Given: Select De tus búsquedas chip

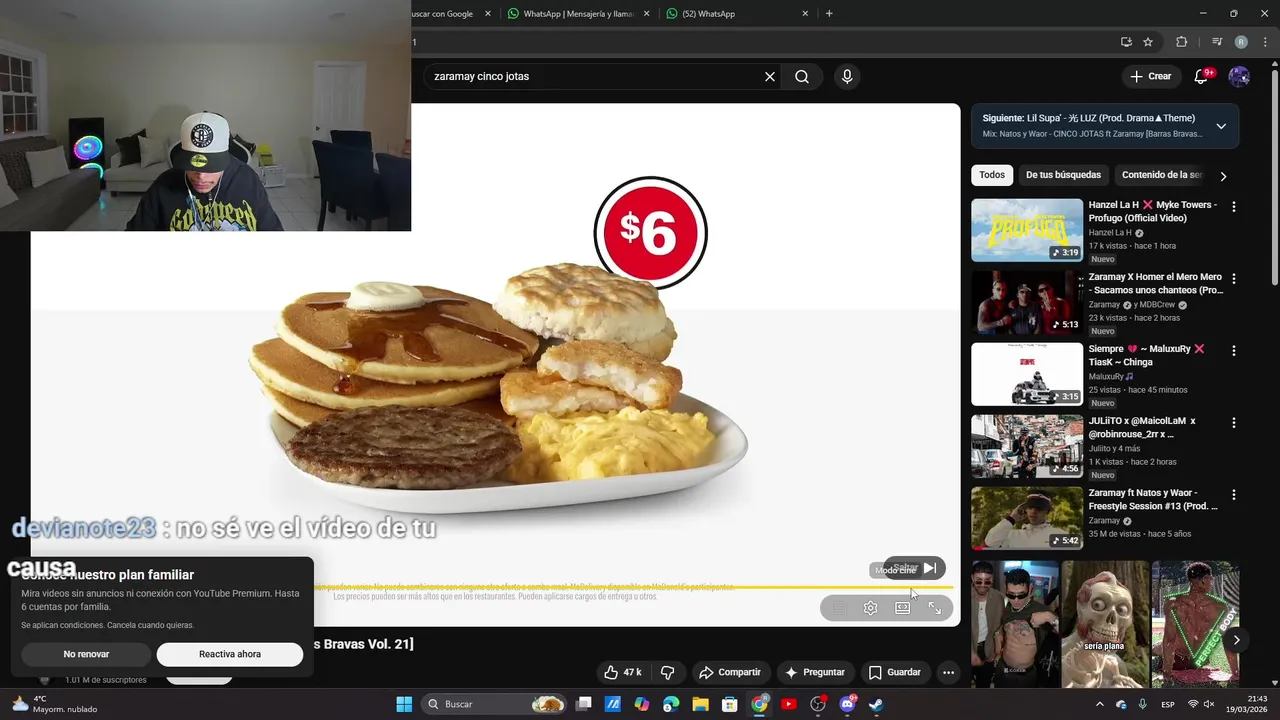Looking at the screenshot, I should click(1063, 175).
